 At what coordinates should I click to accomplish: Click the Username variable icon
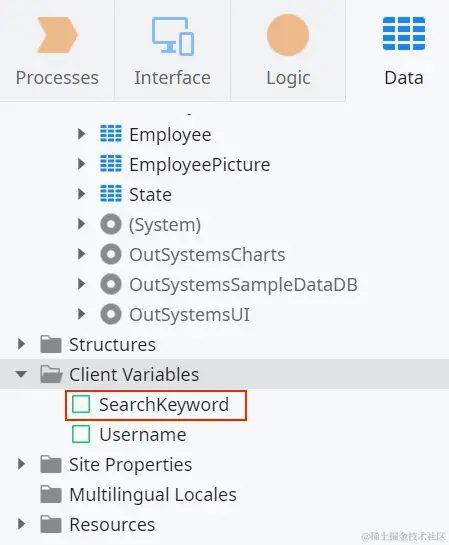coord(81,434)
